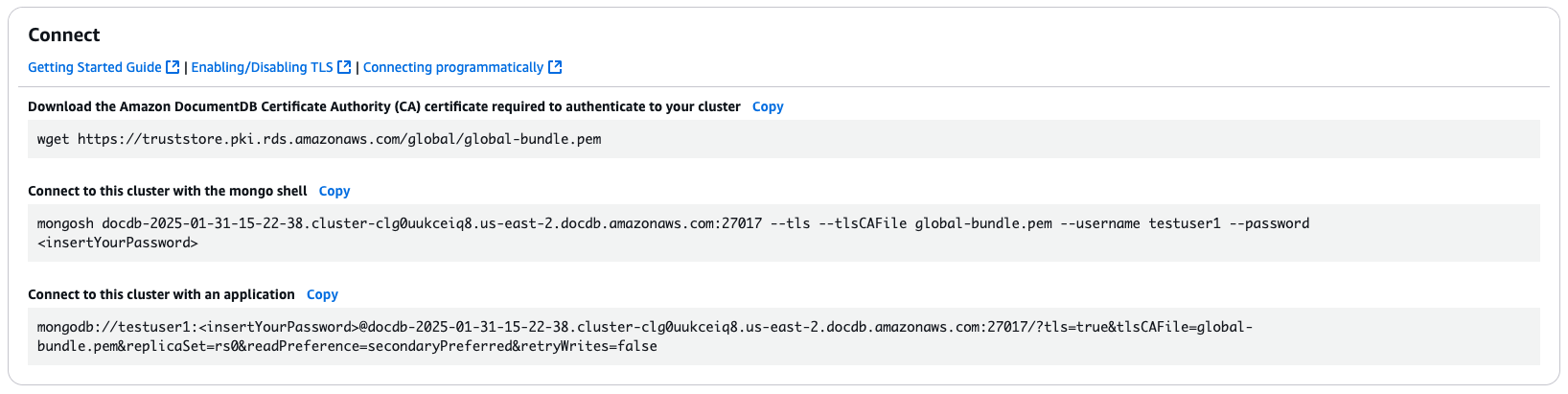Open the Connecting programmatically link
The image size is (1568, 394).
click(452, 67)
